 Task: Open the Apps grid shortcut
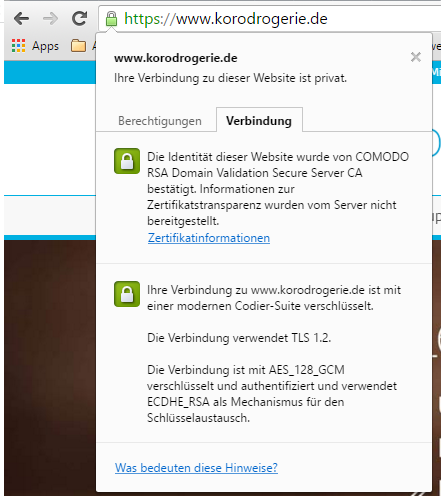click(18, 46)
